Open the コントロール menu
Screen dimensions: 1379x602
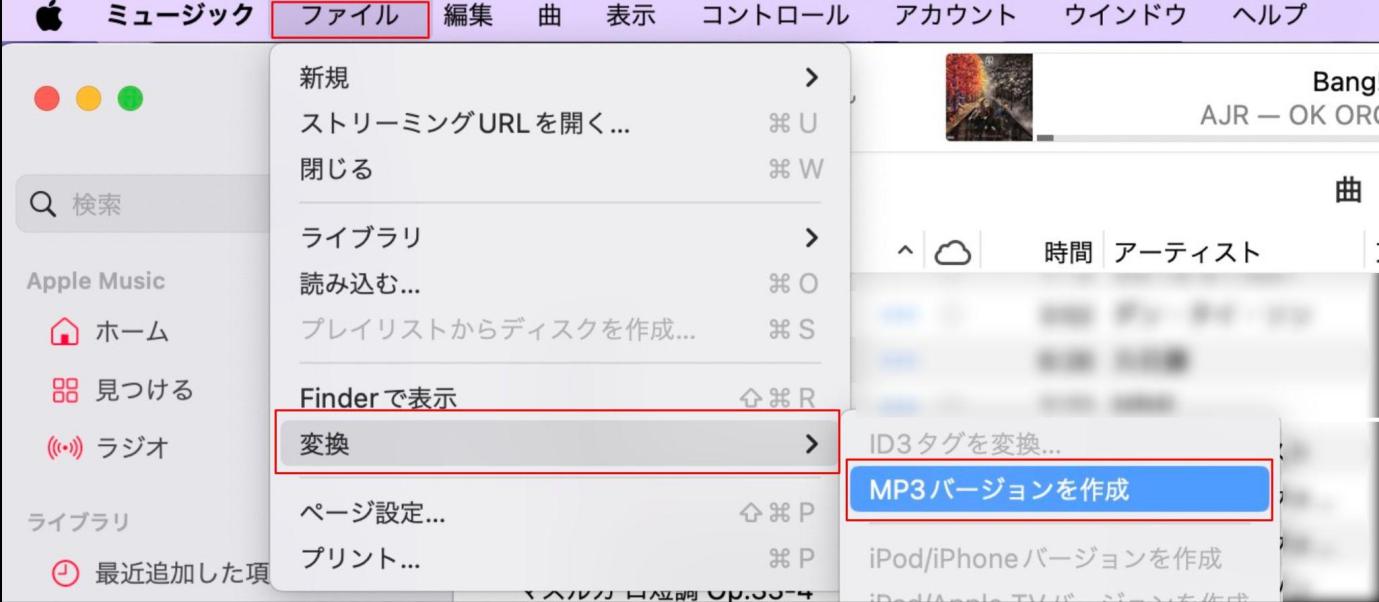775,17
